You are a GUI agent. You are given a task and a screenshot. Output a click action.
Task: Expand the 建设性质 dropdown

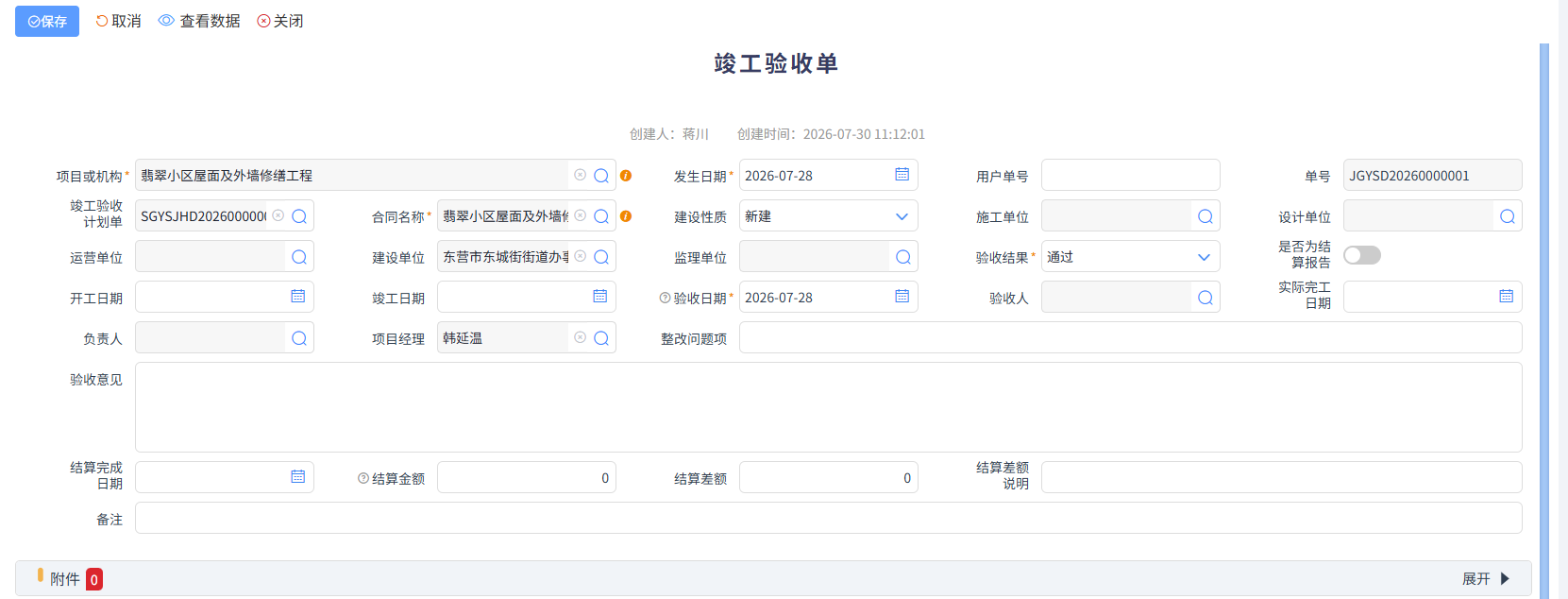coord(902,216)
